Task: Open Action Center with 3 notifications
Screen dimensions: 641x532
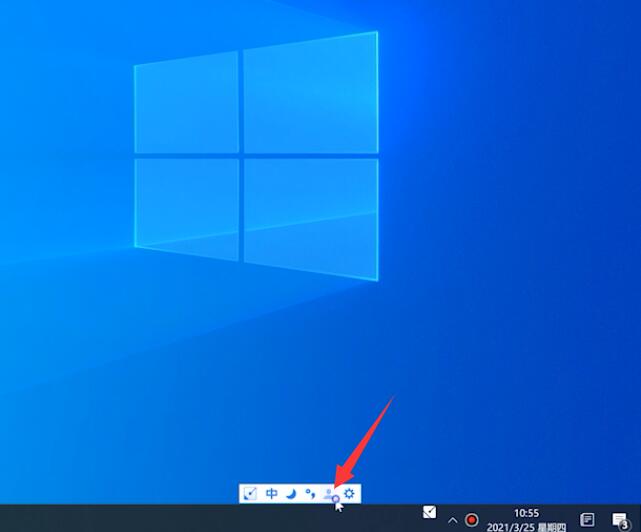Action: pos(620,521)
